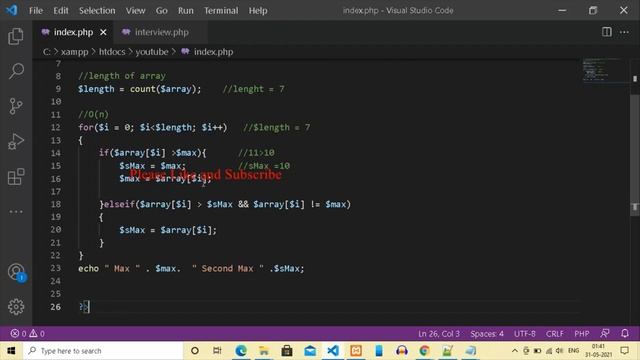
Task: Click the C: breadcrumb segment
Action: pos(47,52)
